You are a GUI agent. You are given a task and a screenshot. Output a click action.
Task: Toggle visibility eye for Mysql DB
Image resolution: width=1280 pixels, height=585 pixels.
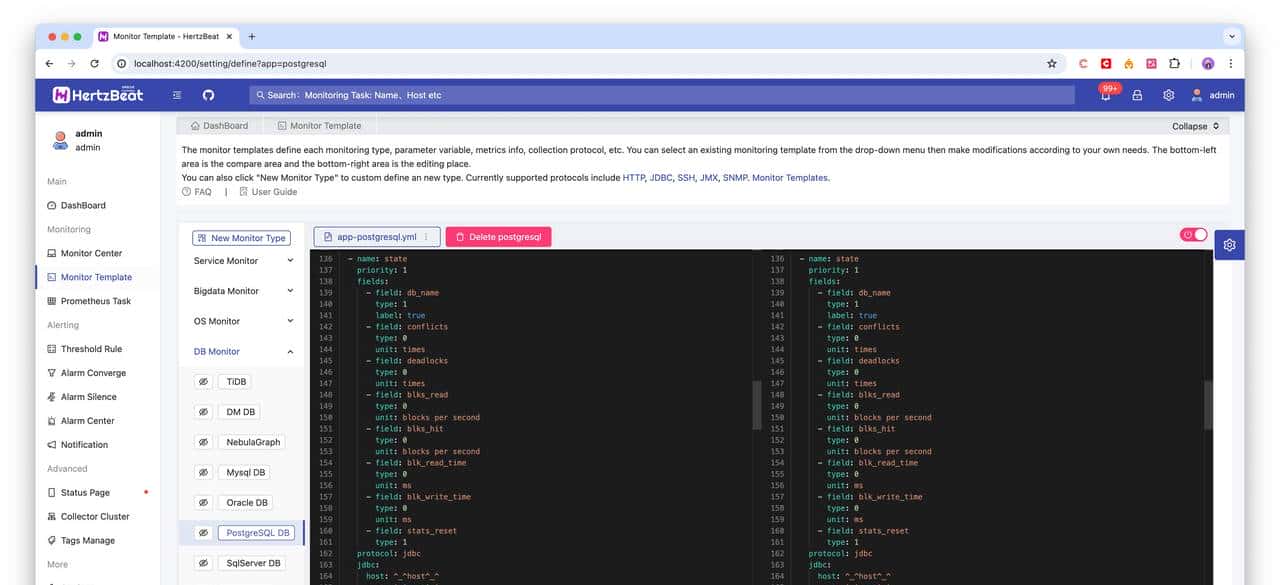point(202,472)
